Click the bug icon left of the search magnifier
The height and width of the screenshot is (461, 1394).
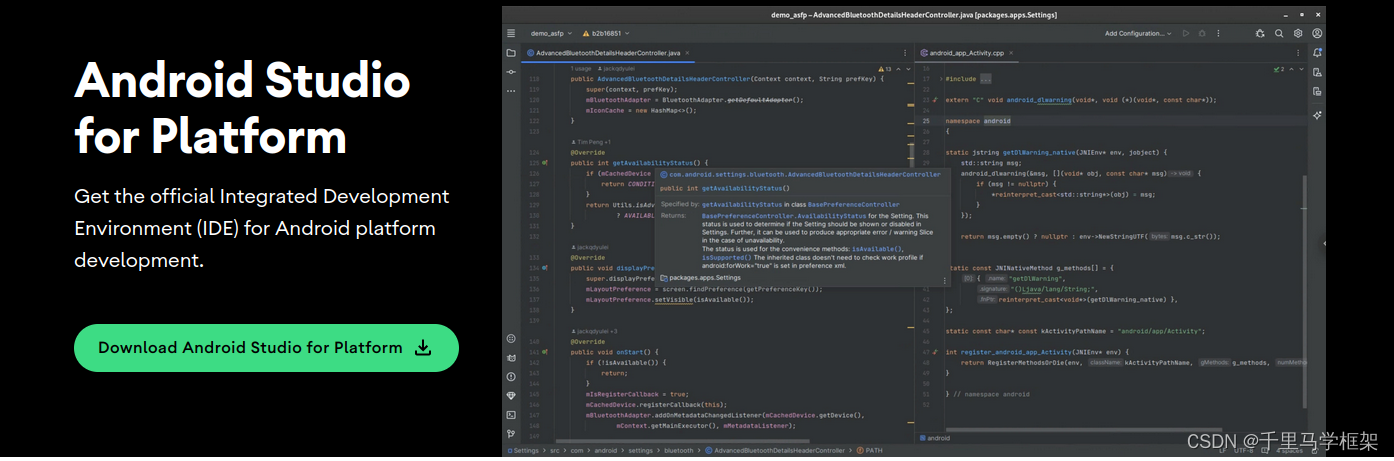click(1260, 33)
